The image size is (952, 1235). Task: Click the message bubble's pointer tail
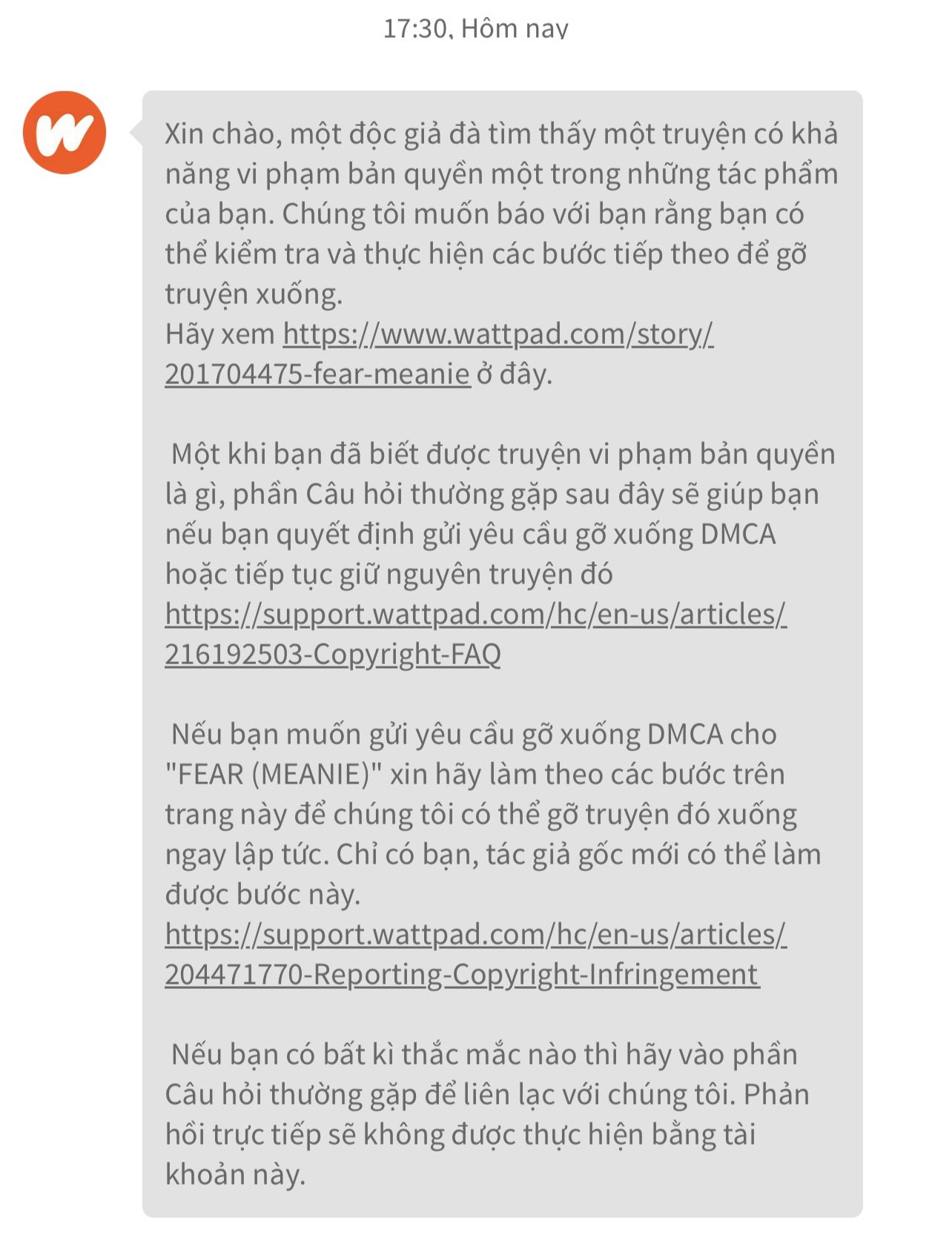(x=136, y=133)
